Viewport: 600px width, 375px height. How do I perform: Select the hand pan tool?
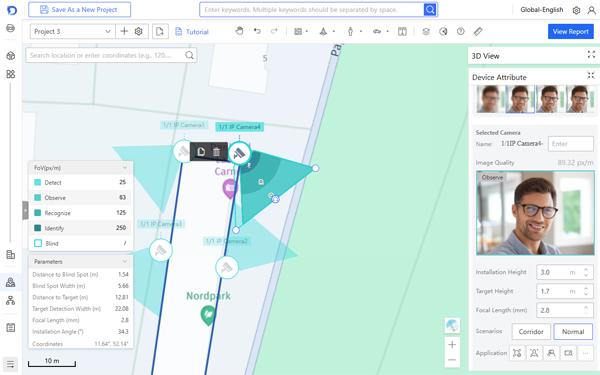[240, 31]
